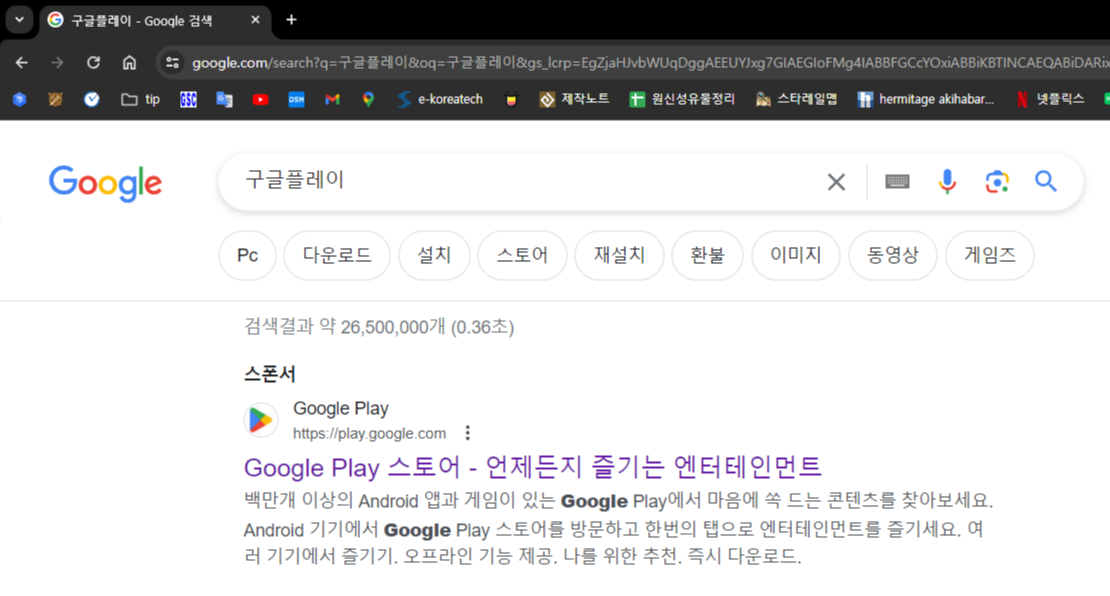Open the tip bookmarks folder

pyautogui.click(x=140, y=100)
